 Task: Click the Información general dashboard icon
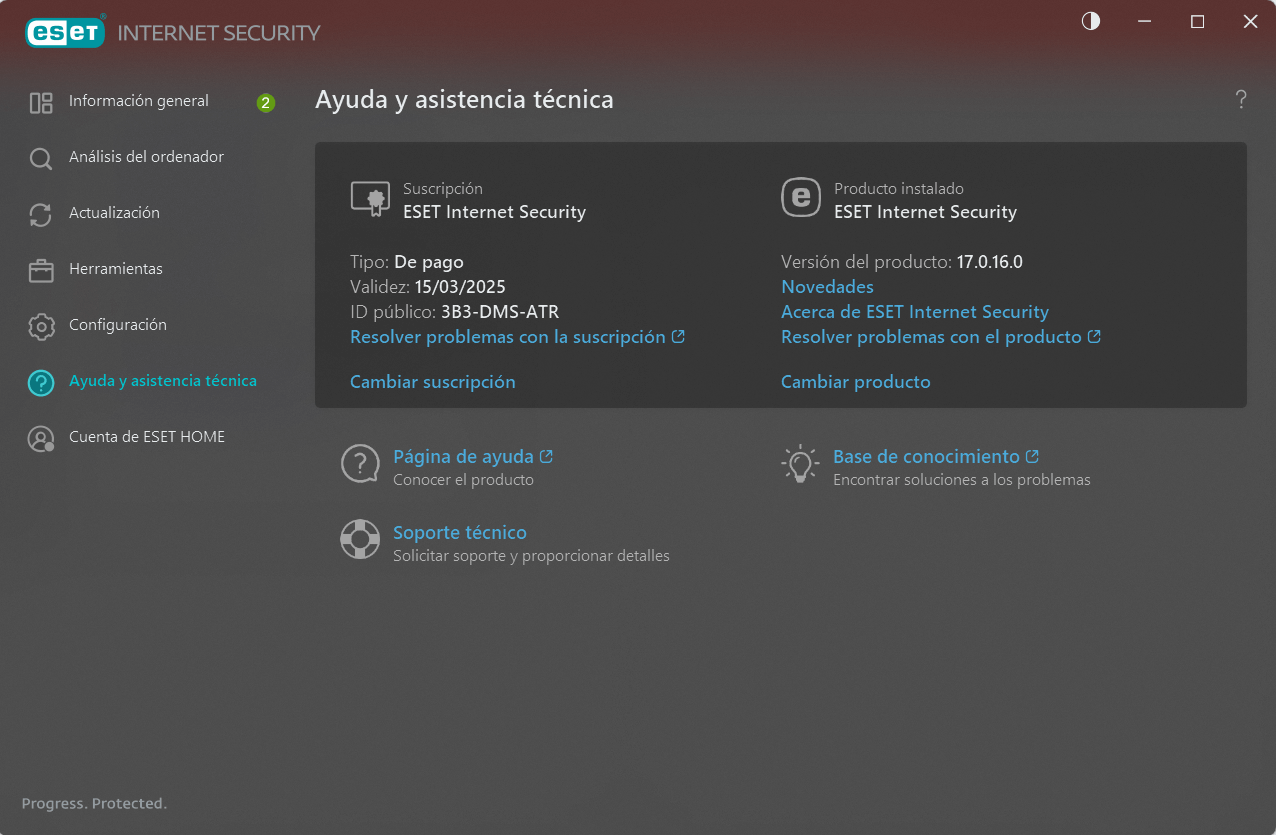tap(41, 102)
